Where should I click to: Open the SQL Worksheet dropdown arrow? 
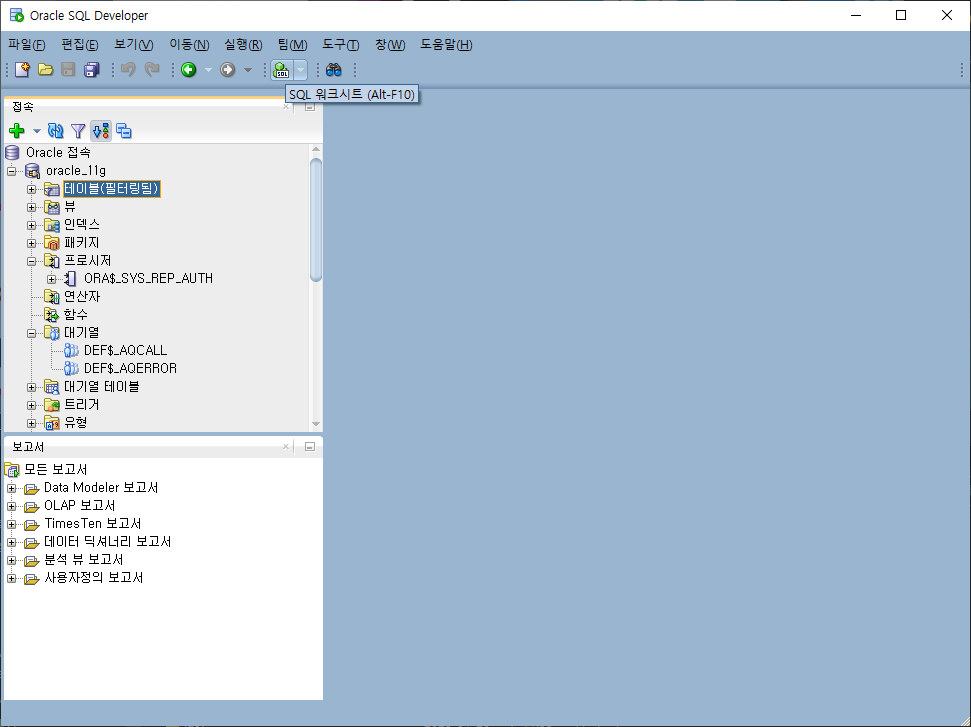tap(300, 70)
